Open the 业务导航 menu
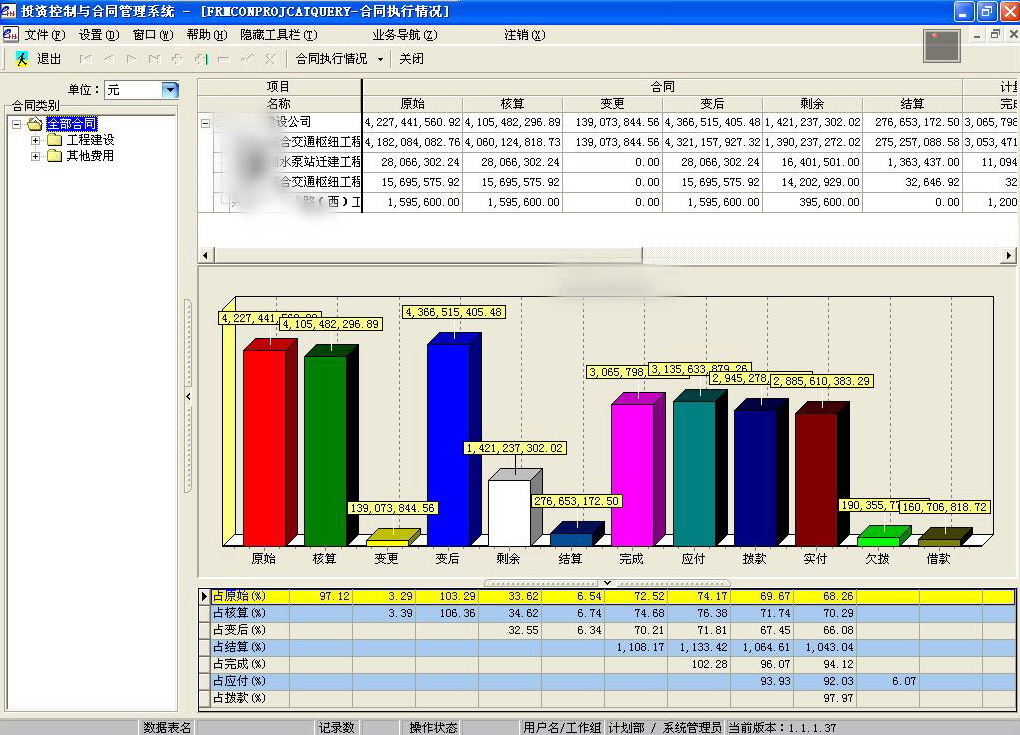 click(405, 34)
